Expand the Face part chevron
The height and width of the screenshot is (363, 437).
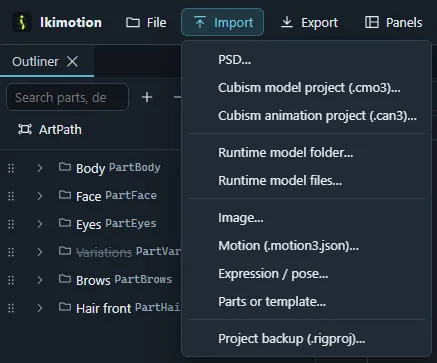tap(40, 196)
